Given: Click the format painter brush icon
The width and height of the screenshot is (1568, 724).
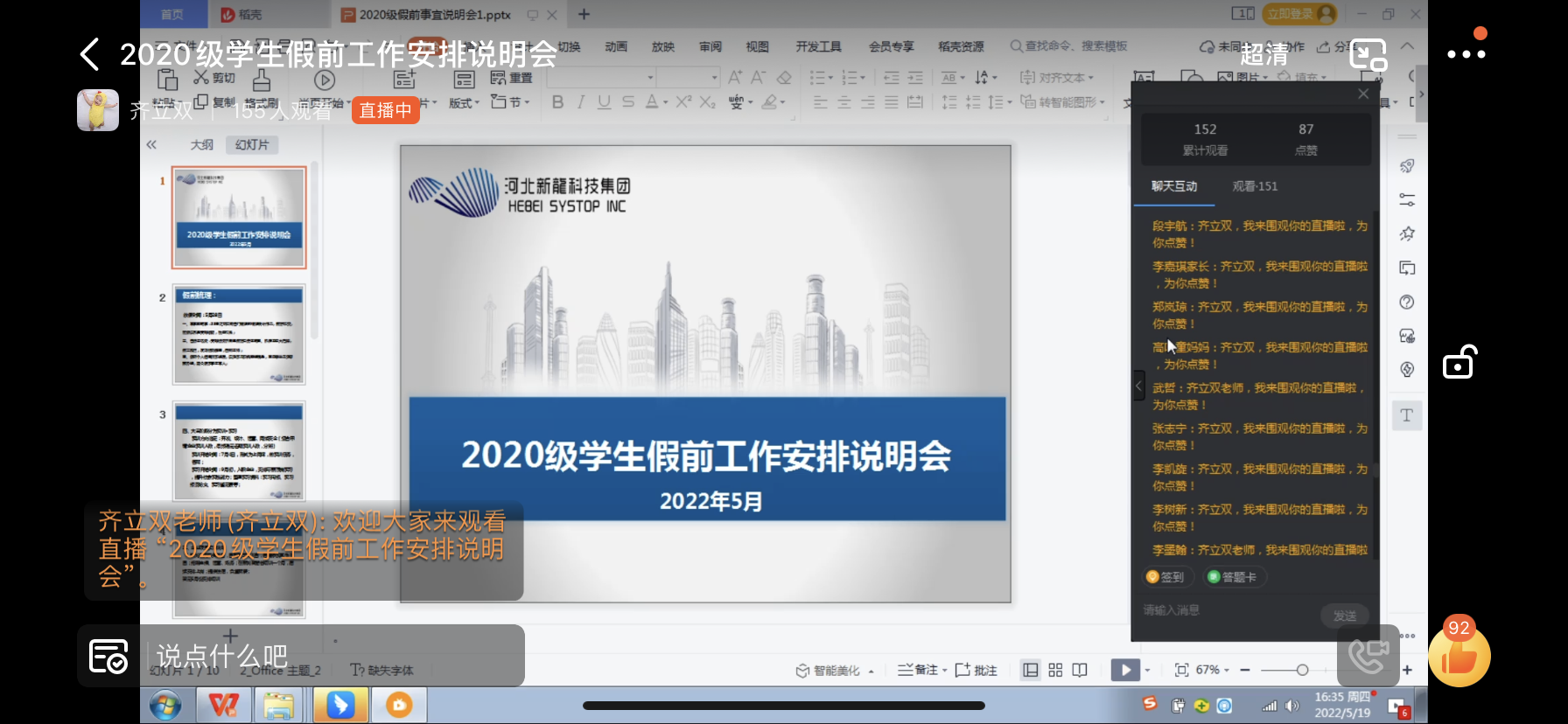Looking at the screenshot, I should [x=262, y=82].
